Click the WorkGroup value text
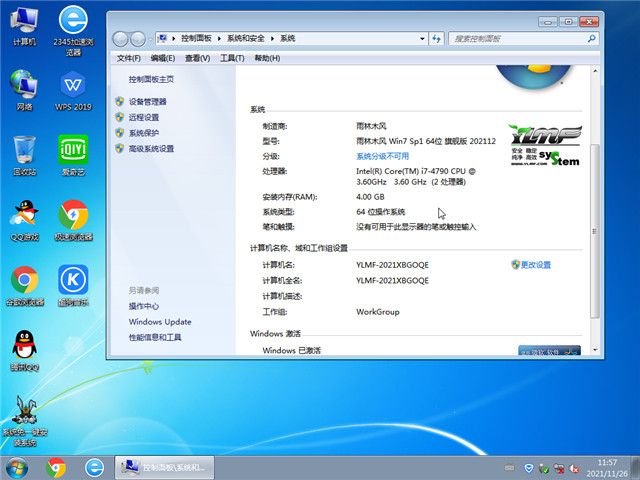This screenshot has height=480, width=640. [378, 312]
